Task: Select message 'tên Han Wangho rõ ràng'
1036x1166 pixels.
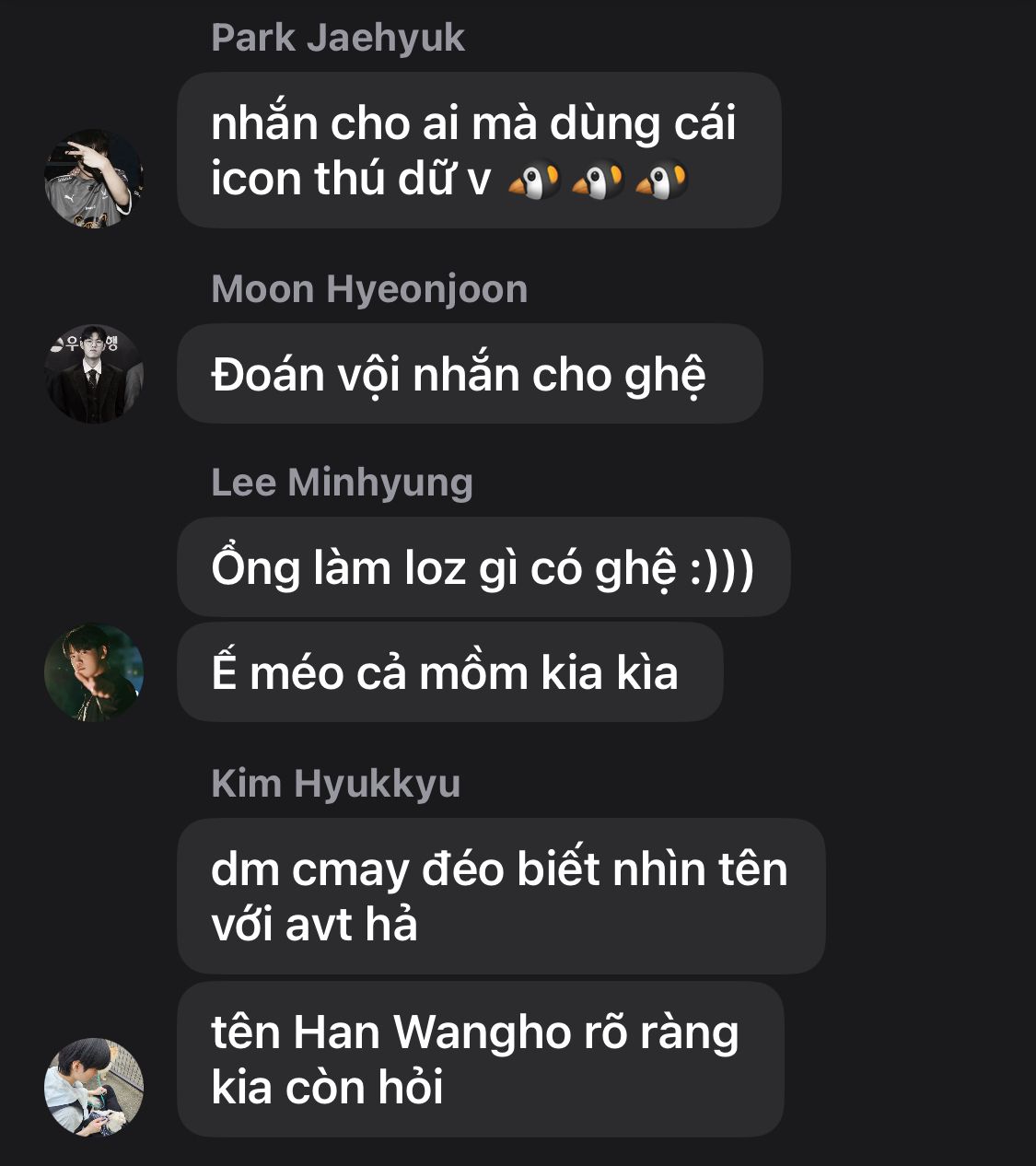Action: (481, 1059)
